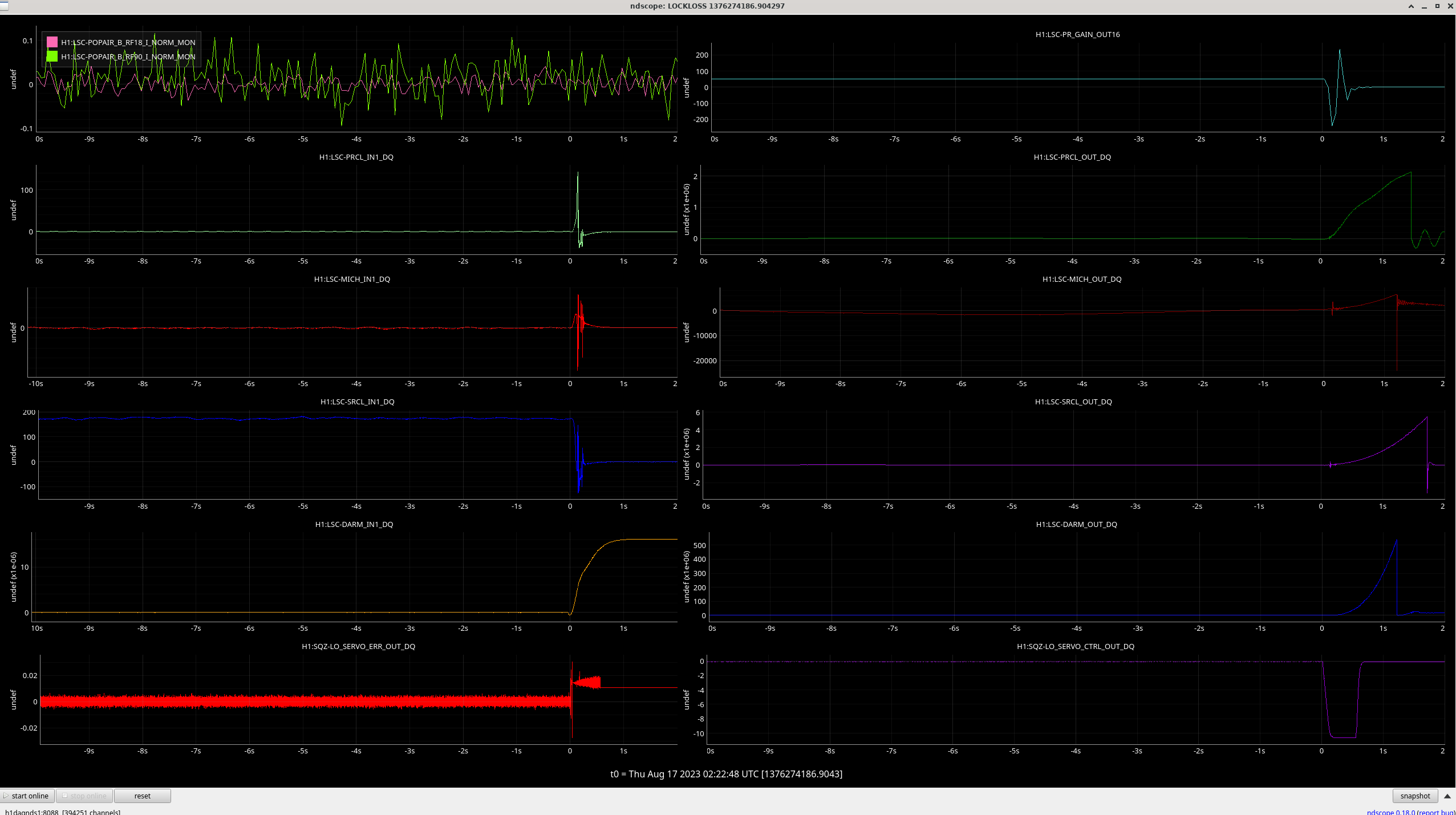
Task: Click the t0 timestamp label text
Action: coord(727,774)
